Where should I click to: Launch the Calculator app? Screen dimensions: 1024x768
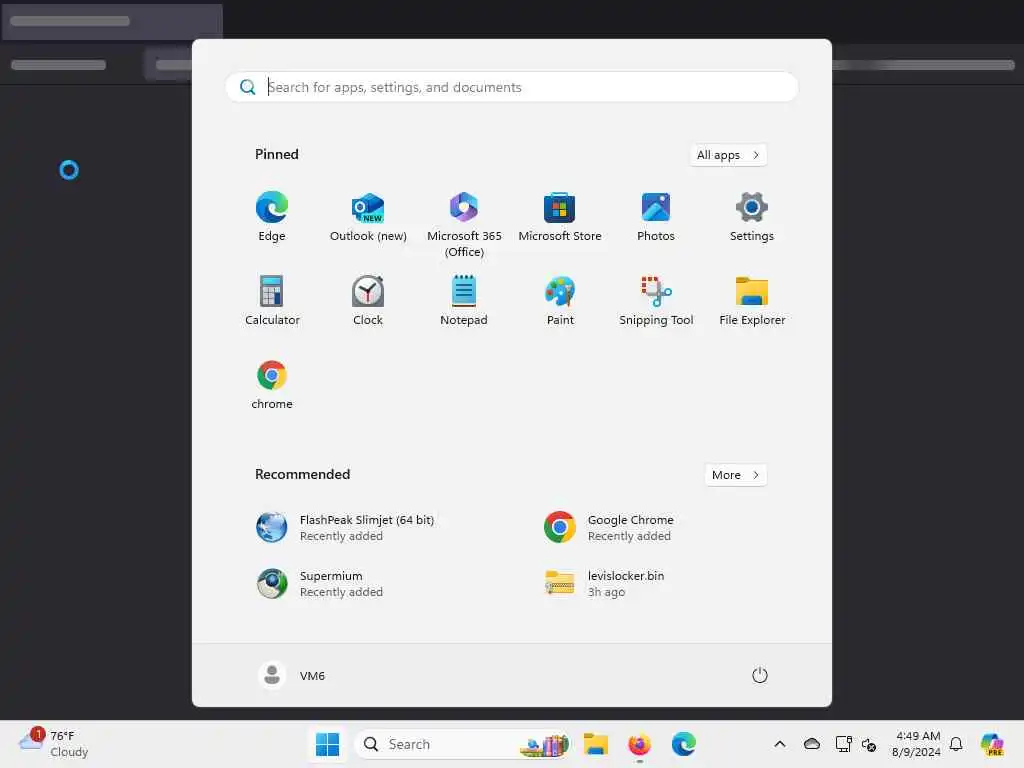[x=272, y=301]
